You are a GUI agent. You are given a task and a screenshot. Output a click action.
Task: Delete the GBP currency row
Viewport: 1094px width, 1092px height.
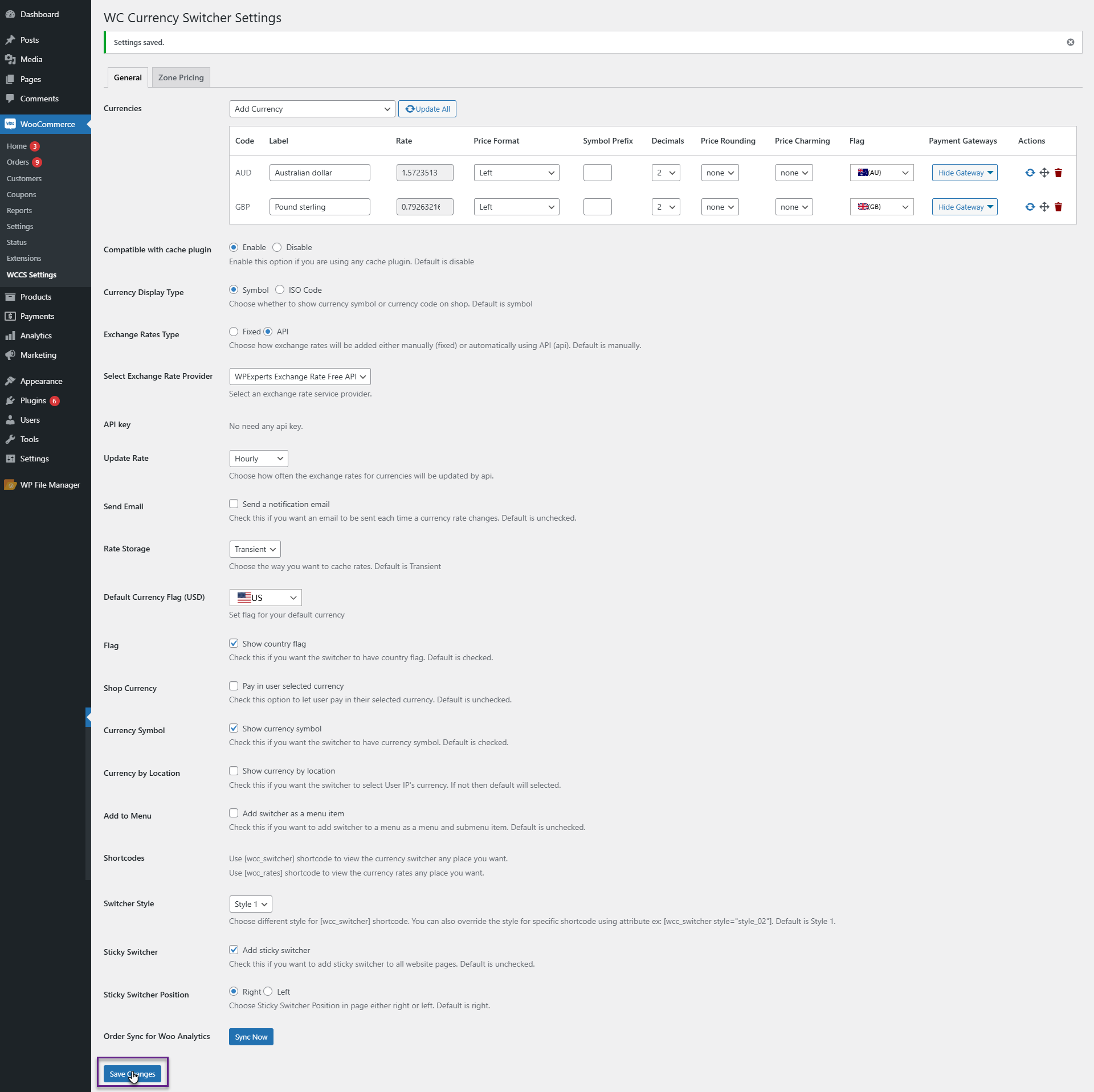[x=1058, y=207]
